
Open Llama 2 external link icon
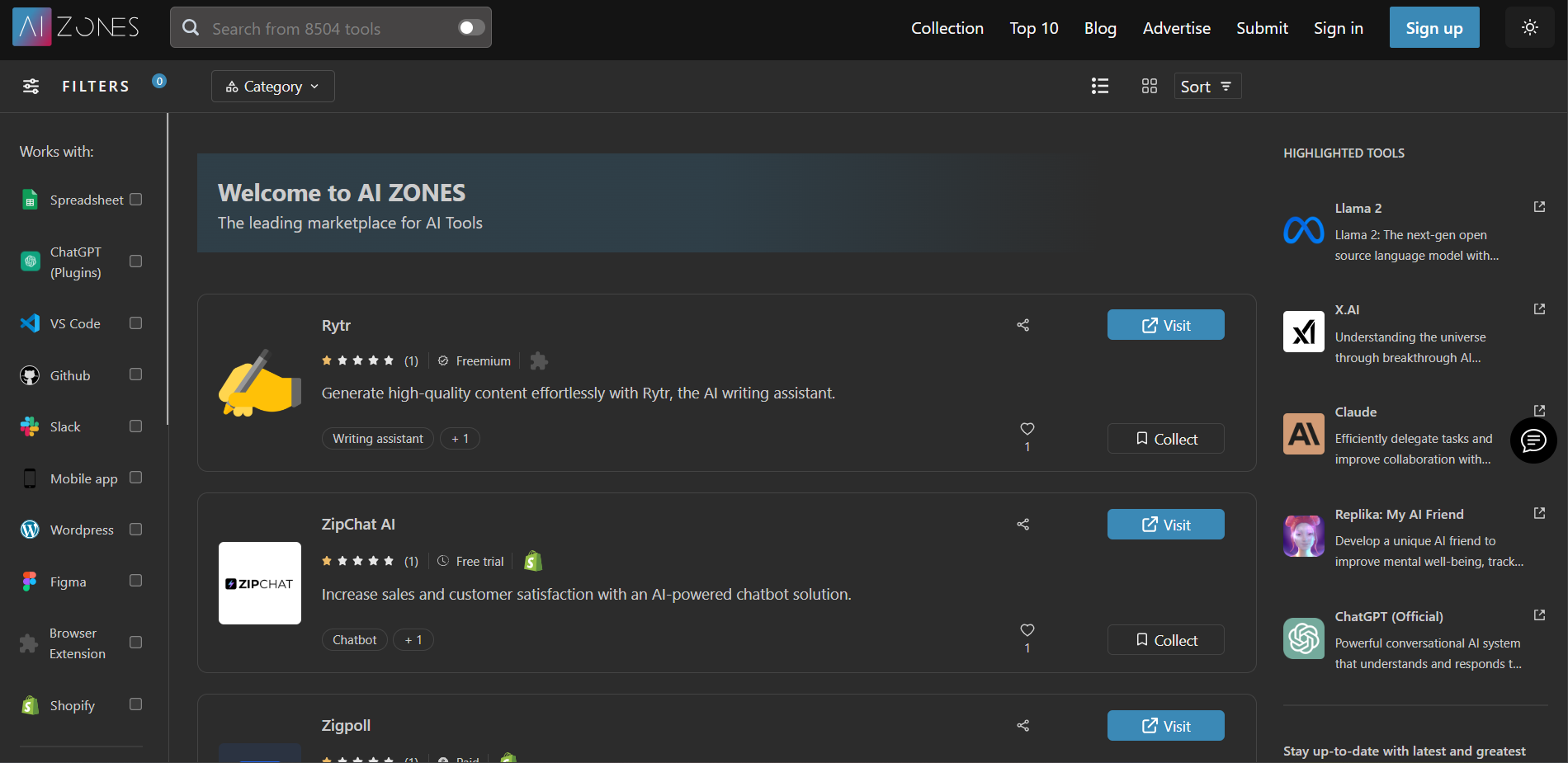pos(1539,207)
